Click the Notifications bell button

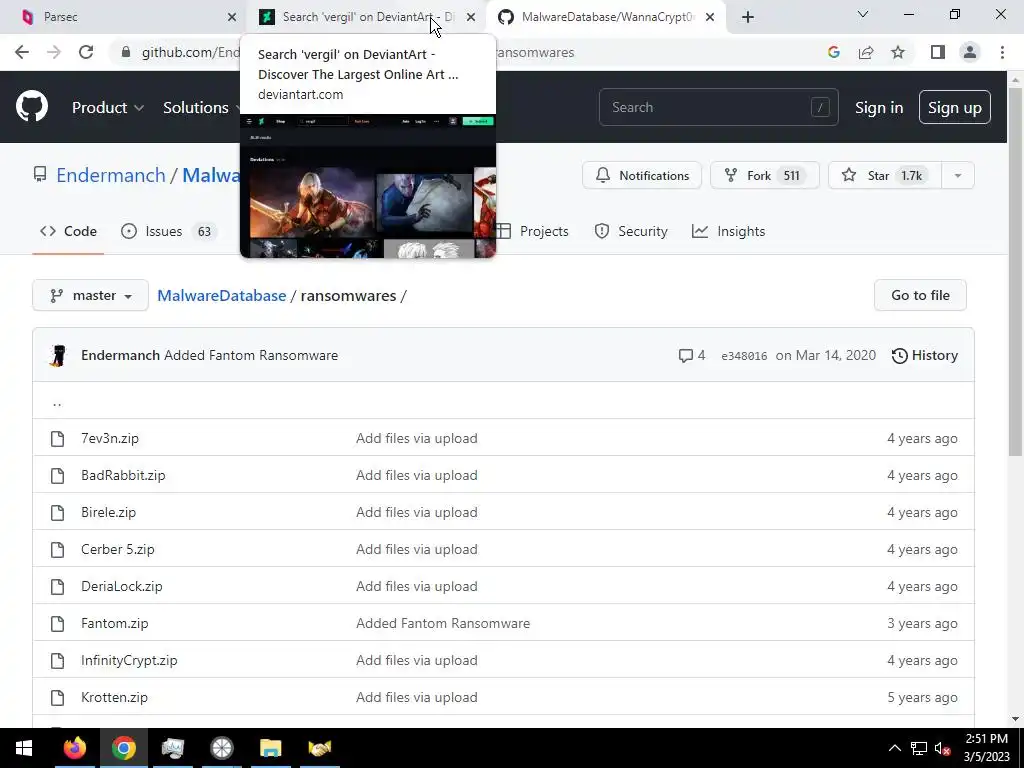point(642,175)
